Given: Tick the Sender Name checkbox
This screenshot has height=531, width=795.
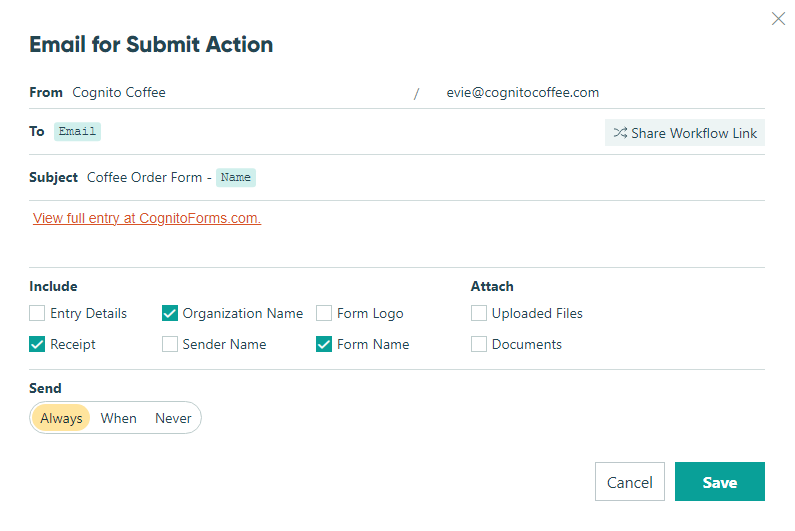Looking at the screenshot, I should [x=170, y=344].
